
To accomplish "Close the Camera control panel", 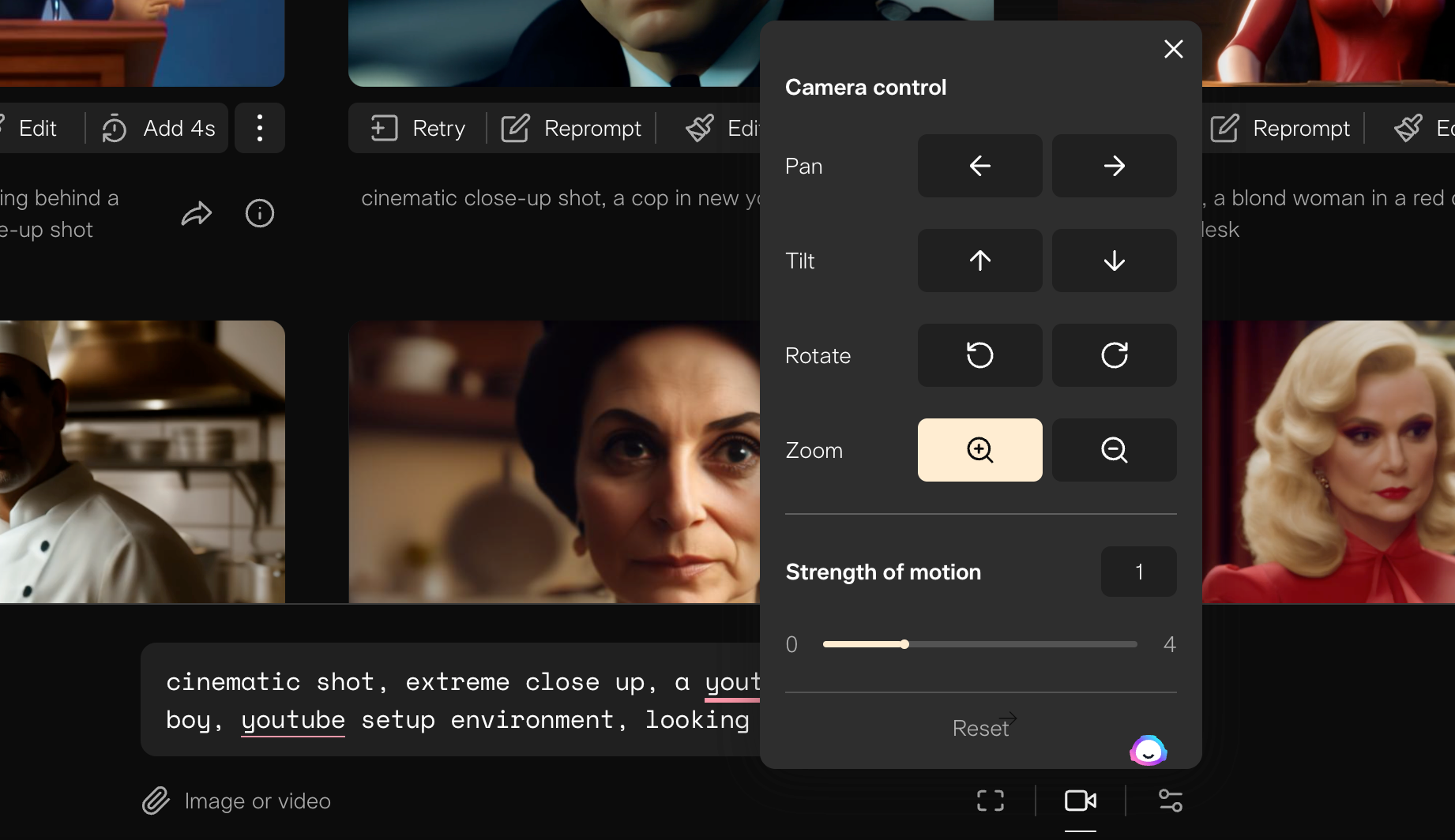I will coord(1173,49).
